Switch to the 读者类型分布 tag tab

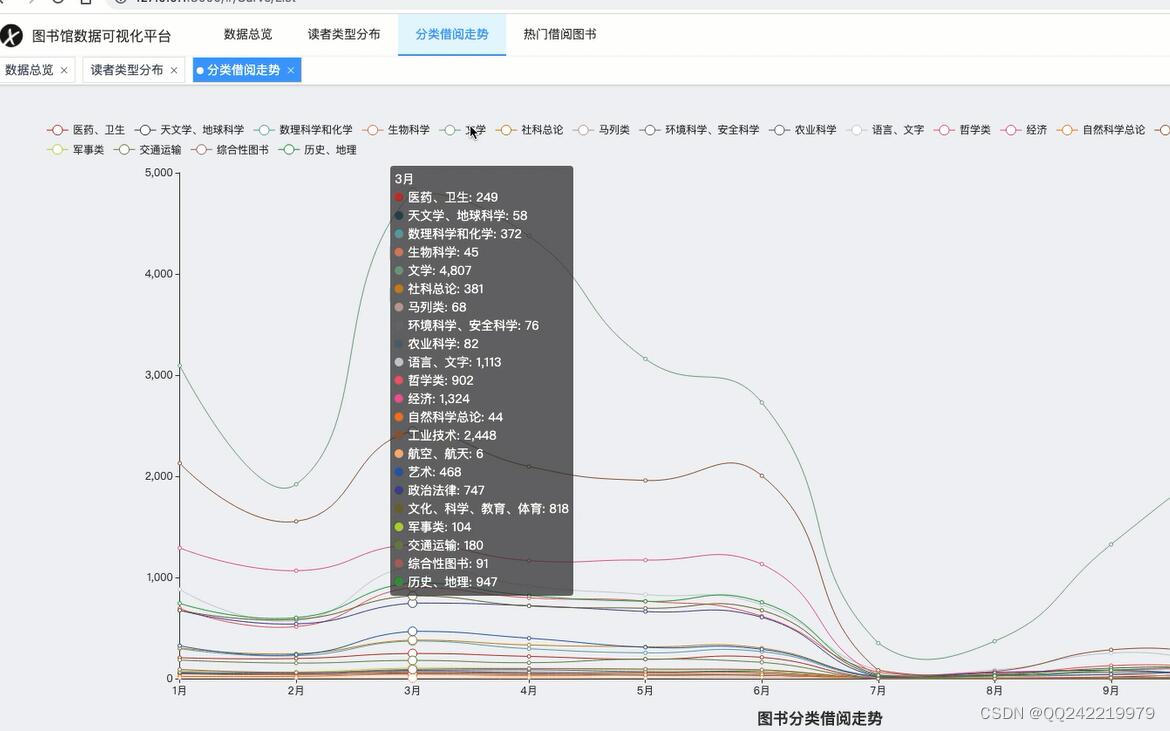click(x=127, y=70)
